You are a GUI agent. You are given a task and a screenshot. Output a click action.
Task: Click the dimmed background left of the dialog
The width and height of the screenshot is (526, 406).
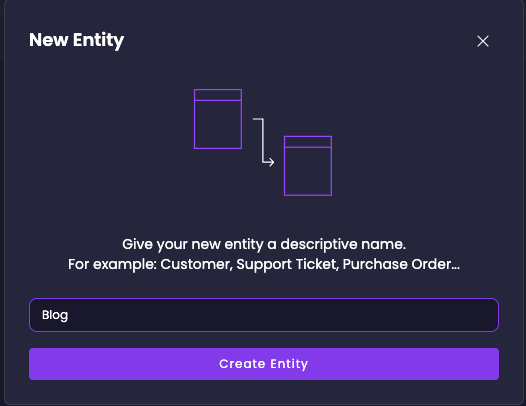pos(2,201)
